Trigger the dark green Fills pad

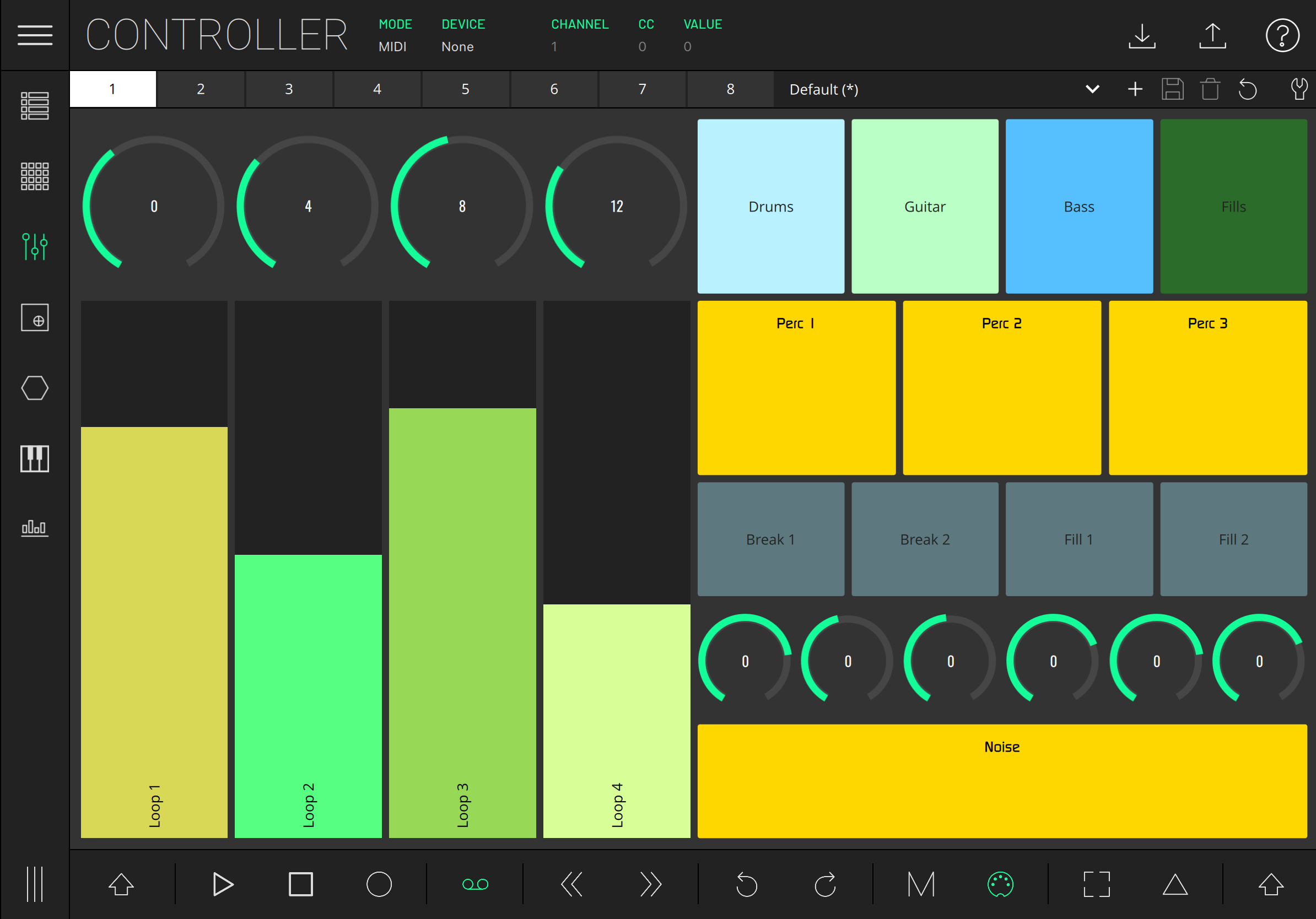(1233, 206)
